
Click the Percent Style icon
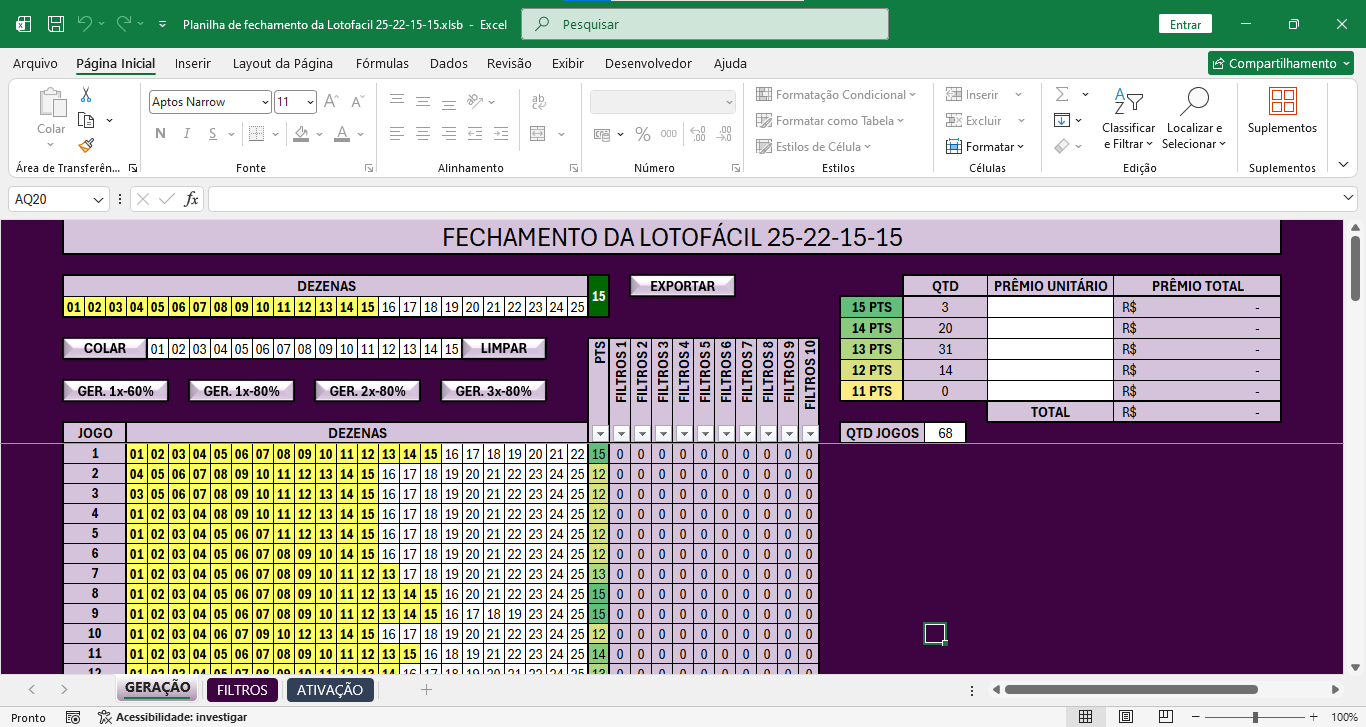coord(643,134)
